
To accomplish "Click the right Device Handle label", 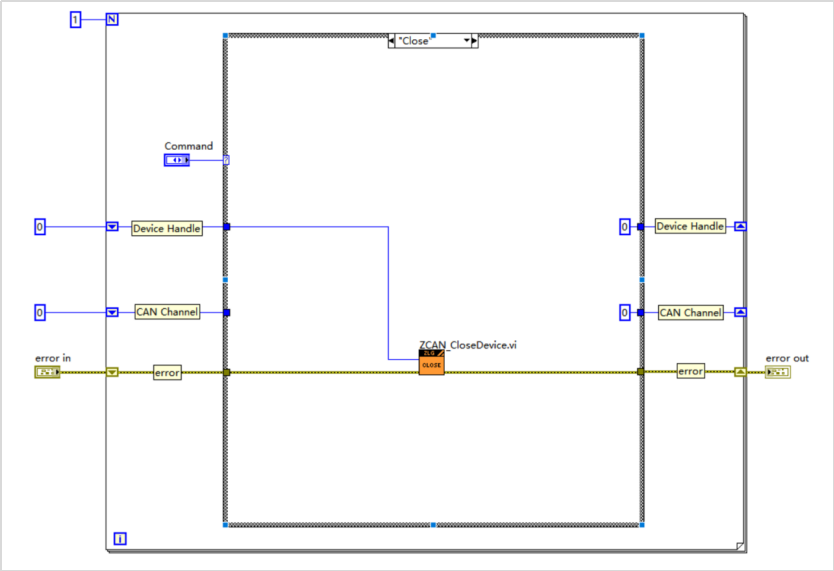I will tap(690, 226).
